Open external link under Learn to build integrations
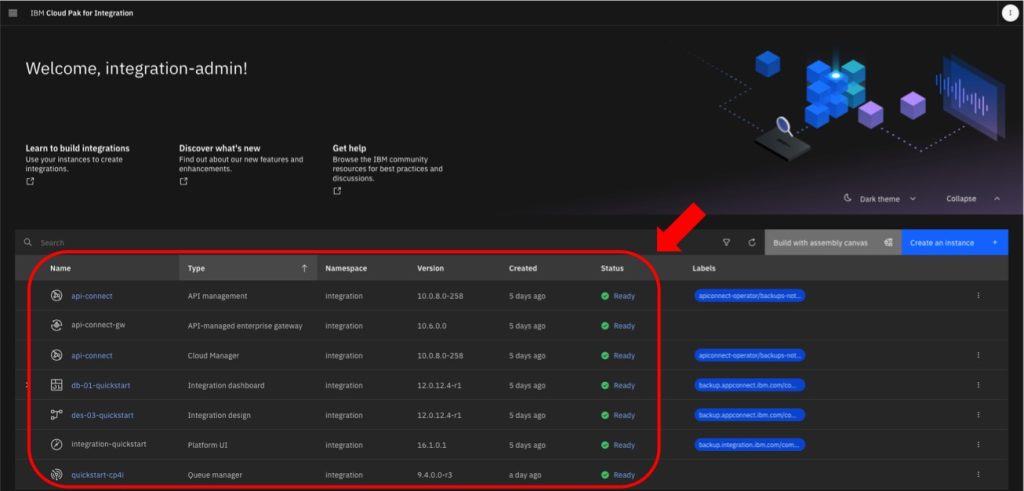Screen dimensions: 1024x491 tap(30, 182)
